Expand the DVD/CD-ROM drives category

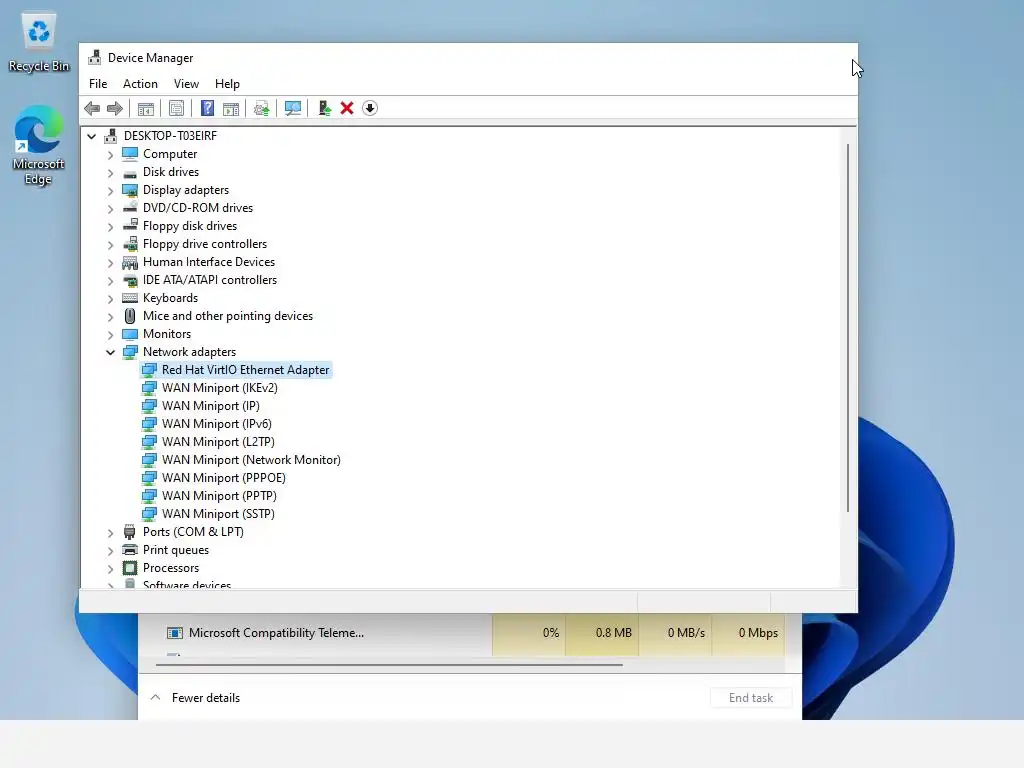click(110, 208)
